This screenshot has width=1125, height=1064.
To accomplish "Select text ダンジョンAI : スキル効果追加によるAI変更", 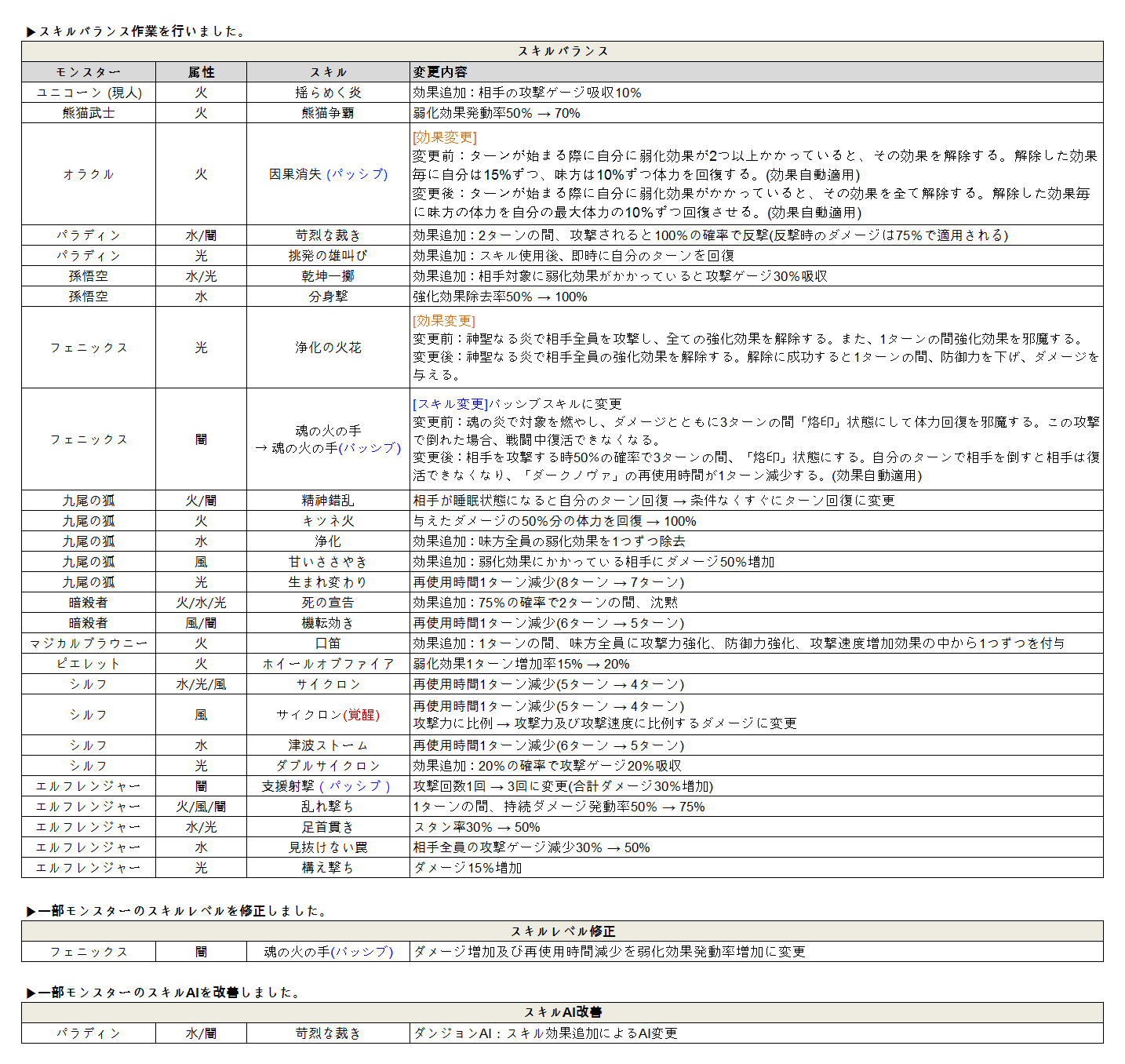I will (x=545, y=1033).
